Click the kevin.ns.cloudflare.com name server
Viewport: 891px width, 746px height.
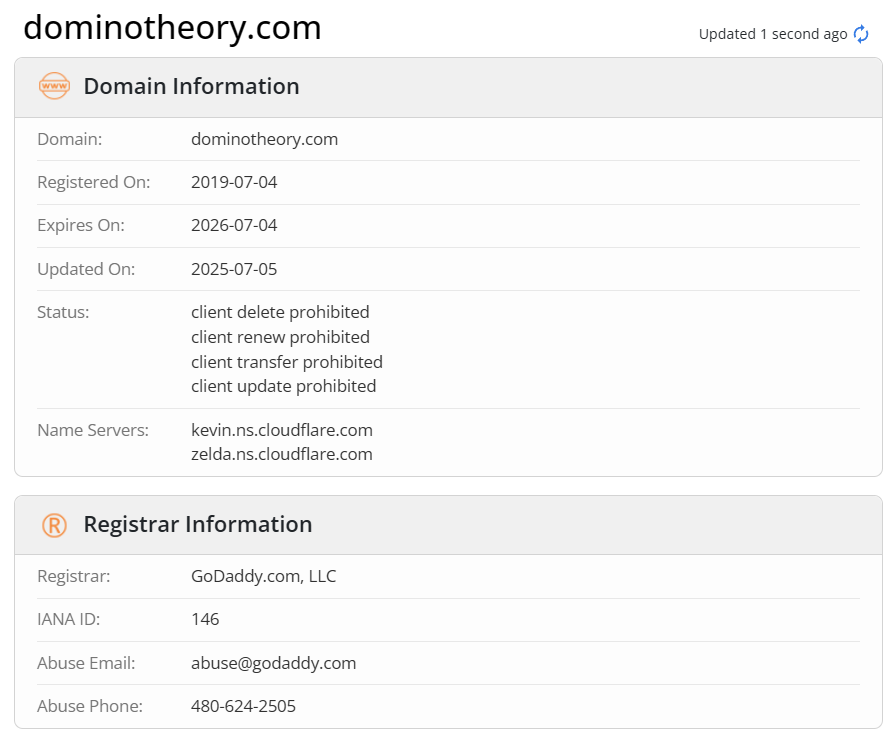[282, 430]
